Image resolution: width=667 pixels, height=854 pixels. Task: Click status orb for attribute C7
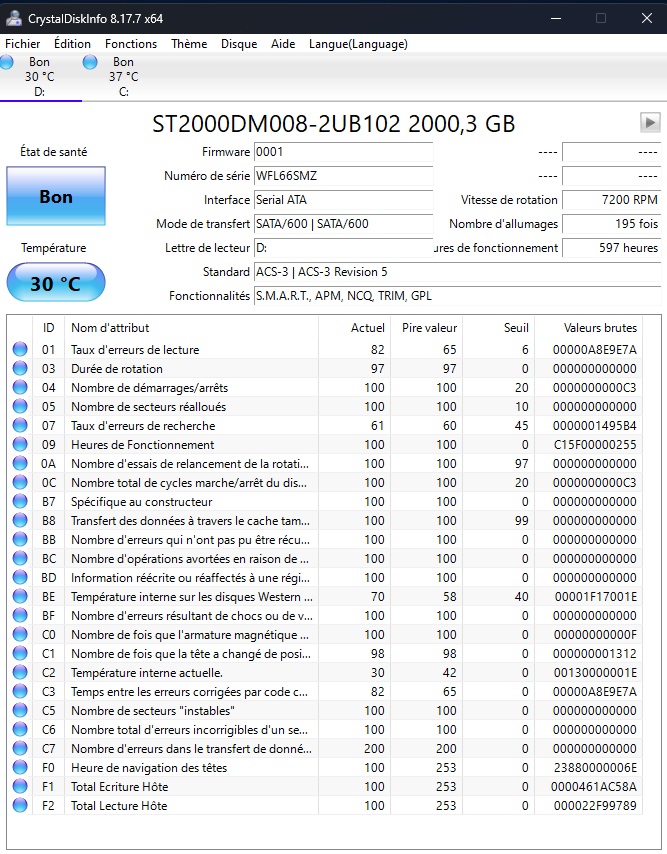click(20, 748)
